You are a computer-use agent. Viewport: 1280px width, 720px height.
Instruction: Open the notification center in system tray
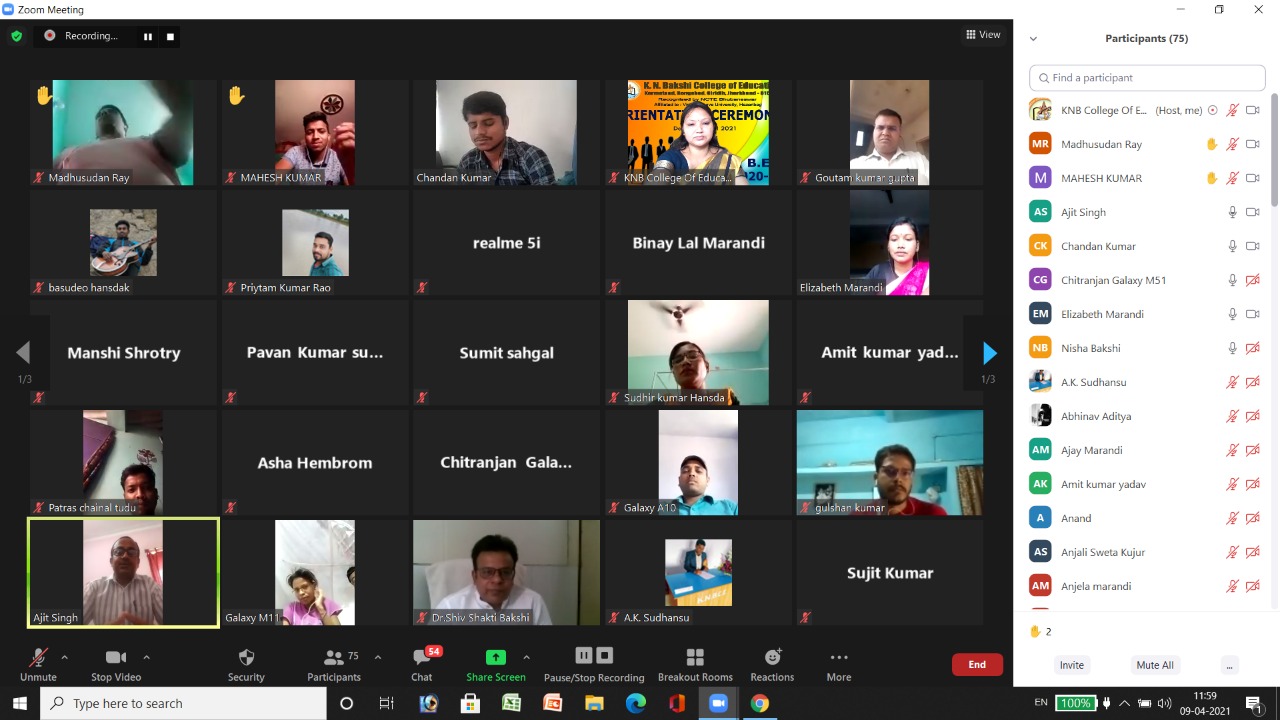(x=1255, y=703)
